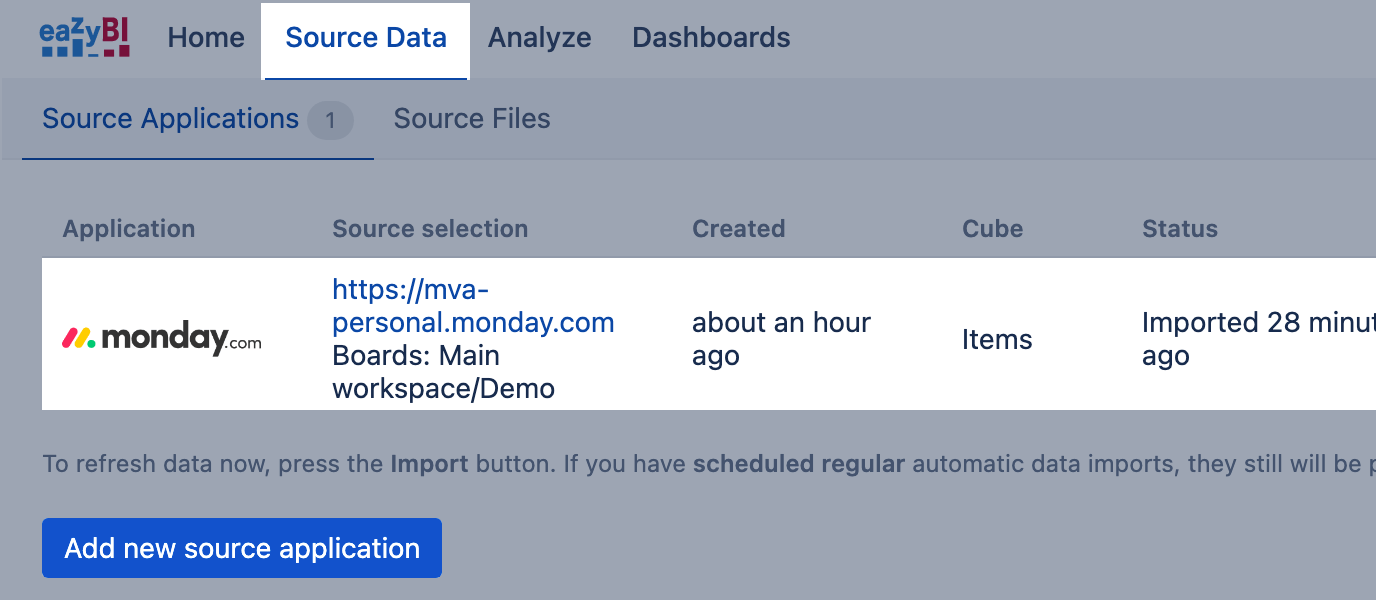Go to the Home page
1376x600 pixels.
click(206, 38)
